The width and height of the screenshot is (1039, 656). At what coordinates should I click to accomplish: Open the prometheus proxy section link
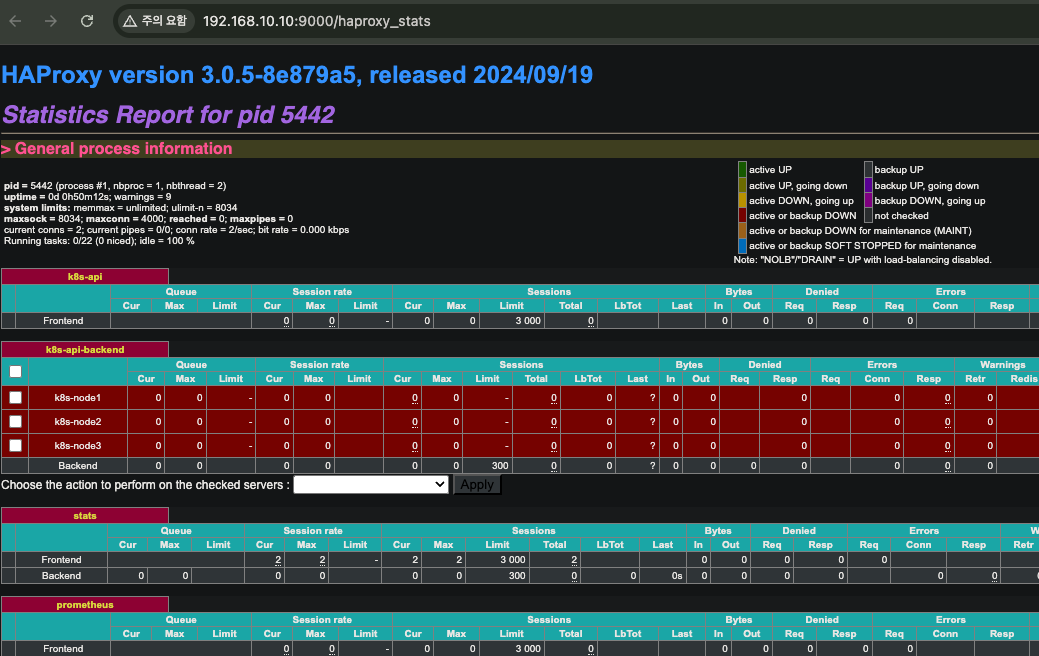(85, 604)
